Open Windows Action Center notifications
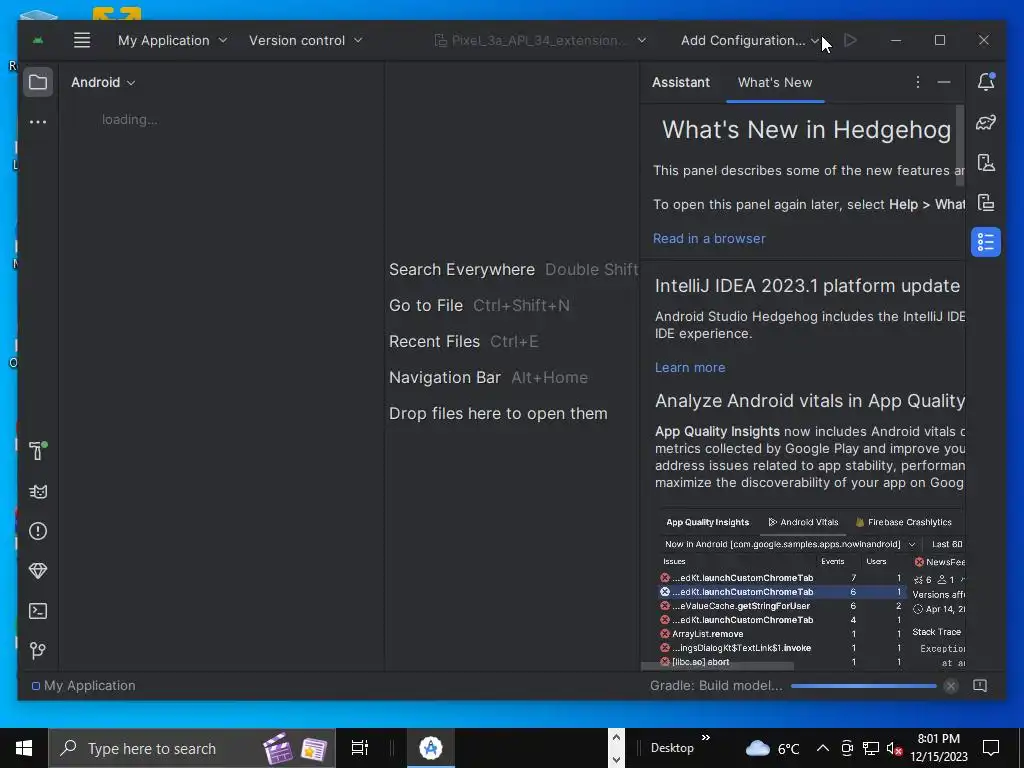1024x768 pixels. (x=991, y=748)
